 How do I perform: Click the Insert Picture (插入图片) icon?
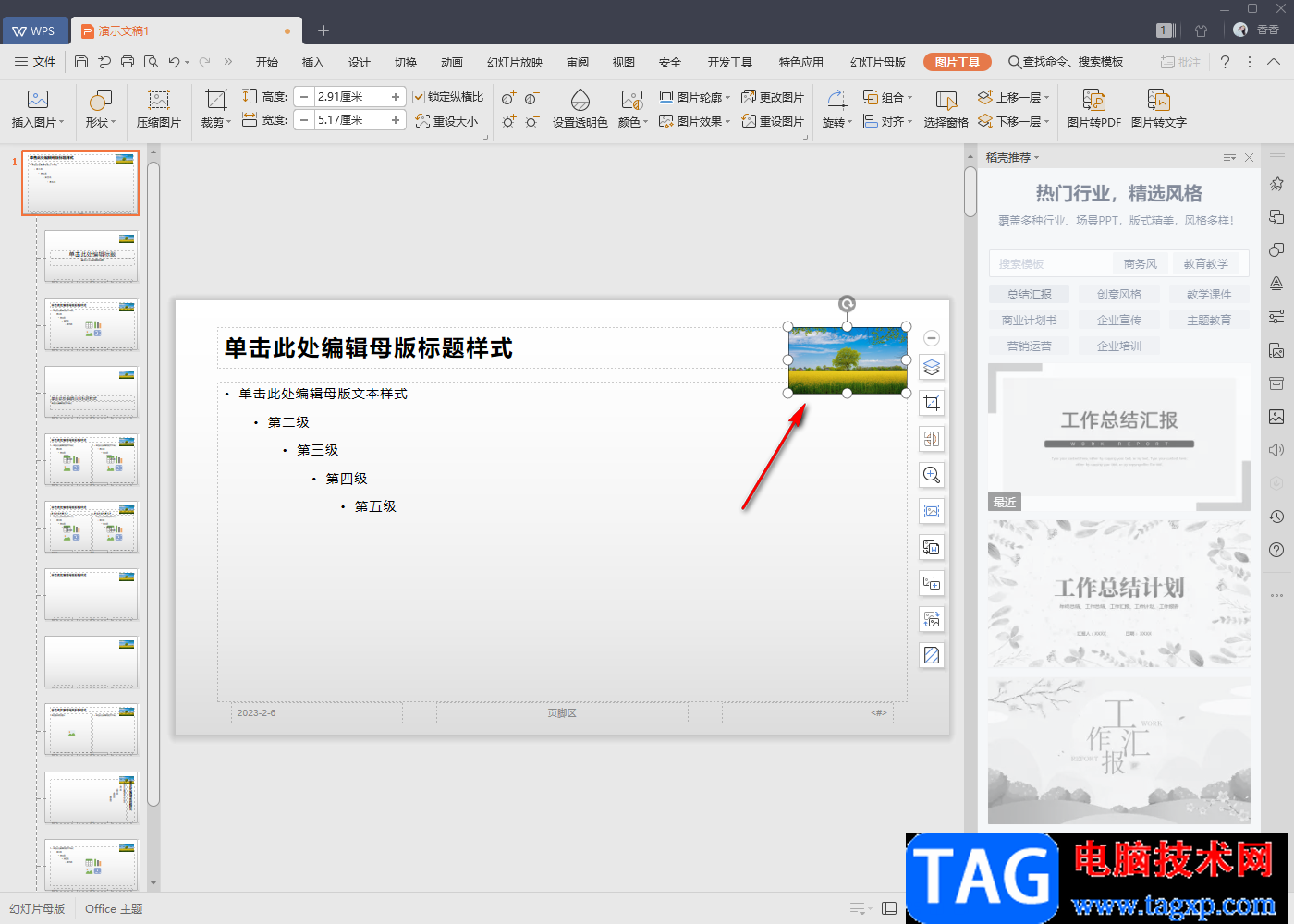click(x=38, y=100)
